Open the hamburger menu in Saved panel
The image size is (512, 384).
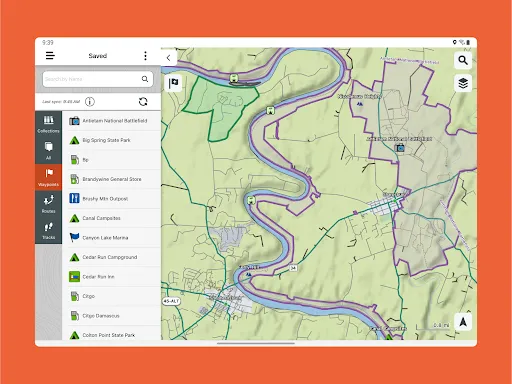[x=50, y=56]
